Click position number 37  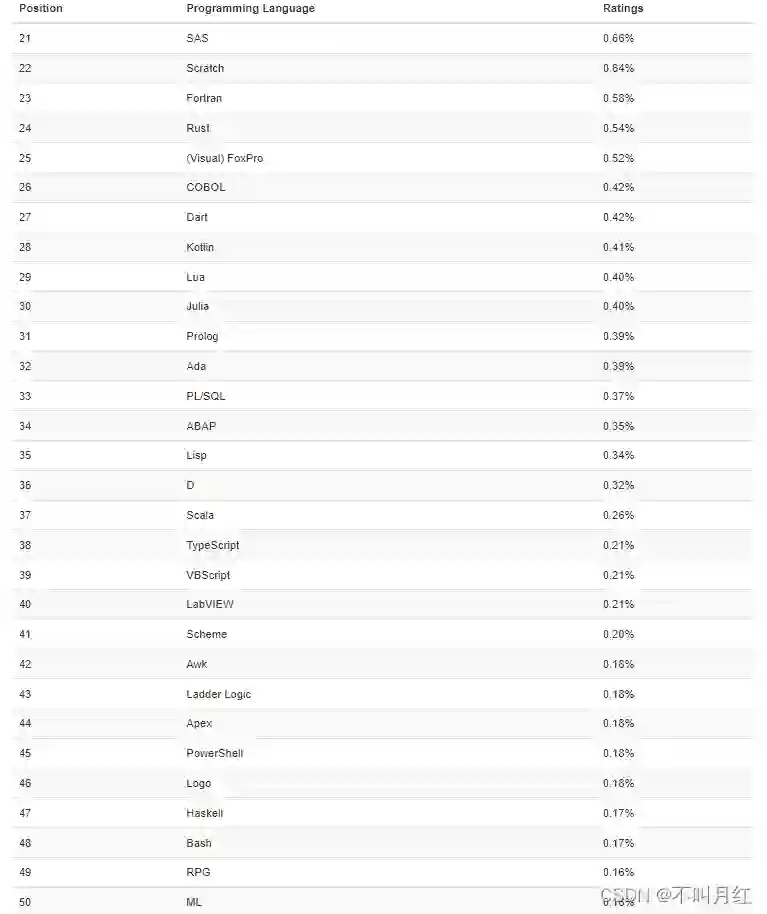(25, 516)
